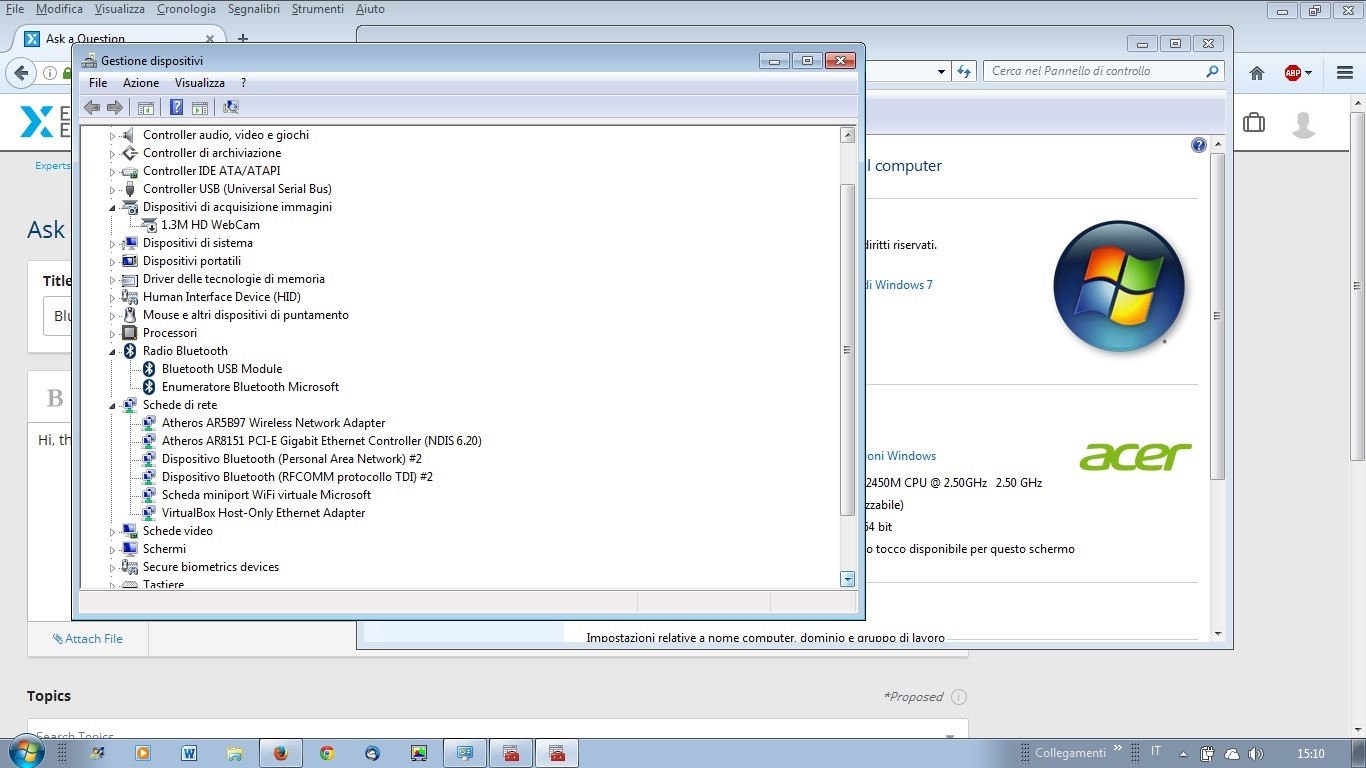Click Firefox back arrow button
This screenshot has height=768, width=1366.
click(x=21, y=73)
